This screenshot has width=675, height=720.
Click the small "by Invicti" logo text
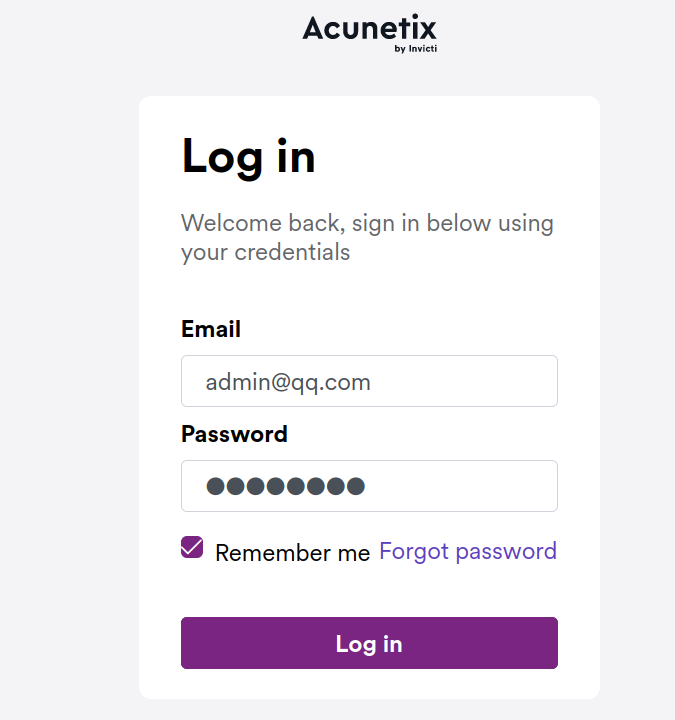coord(416,48)
